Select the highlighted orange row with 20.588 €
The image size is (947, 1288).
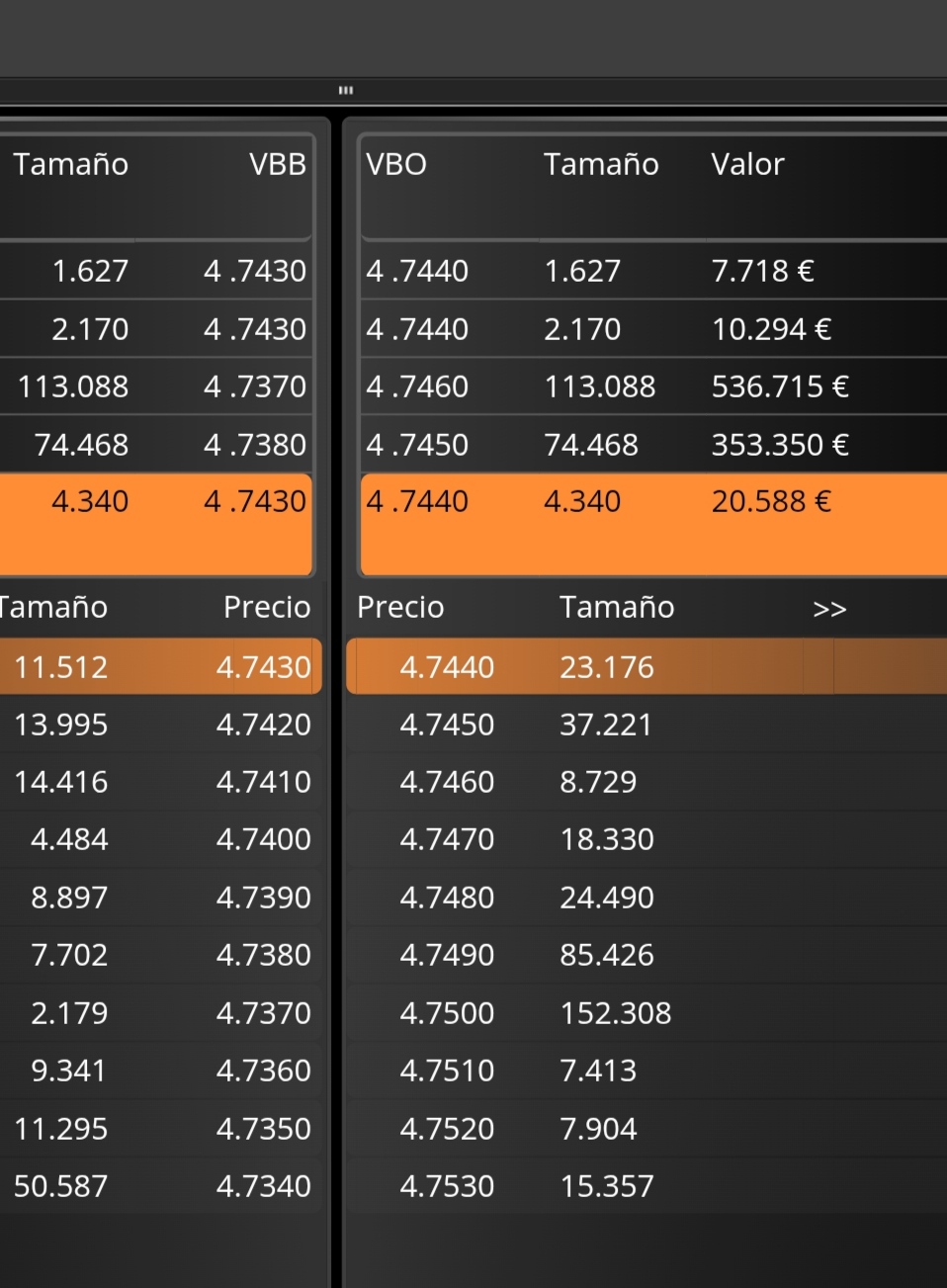tap(653, 524)
